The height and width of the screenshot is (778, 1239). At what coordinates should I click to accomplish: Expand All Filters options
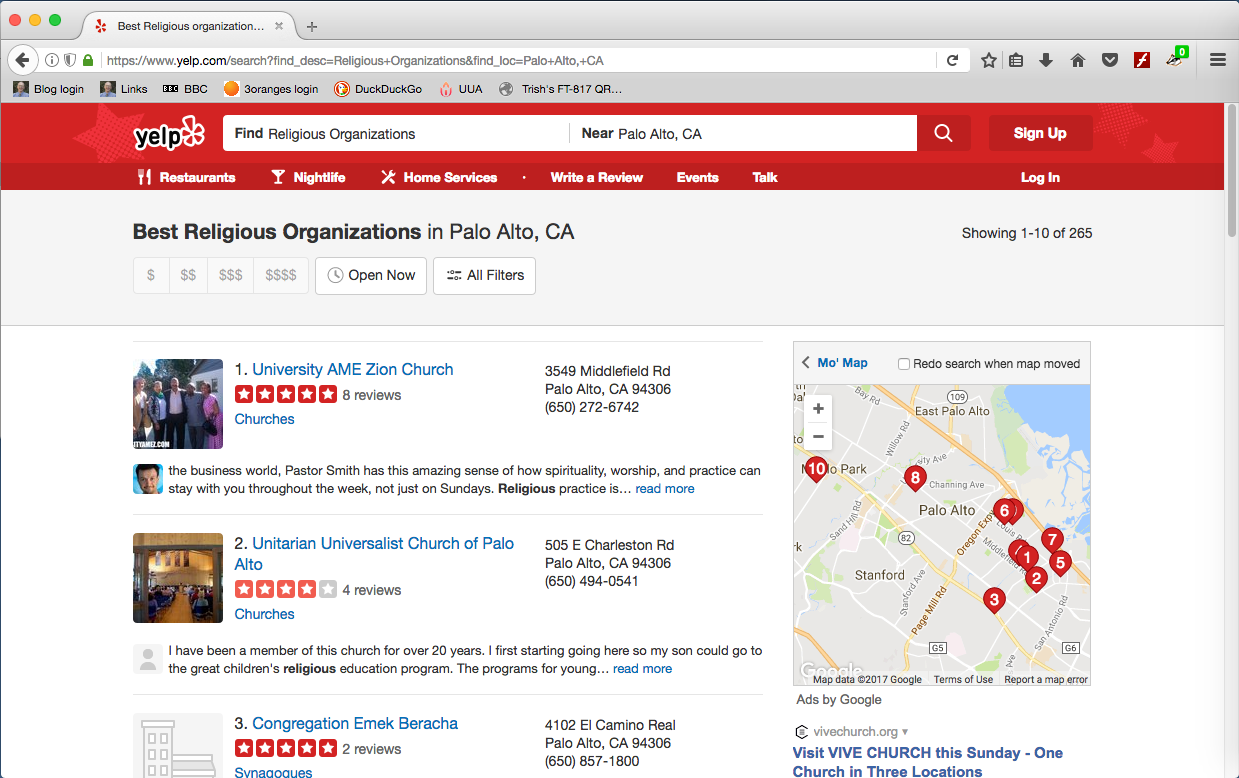click(484, 275)
